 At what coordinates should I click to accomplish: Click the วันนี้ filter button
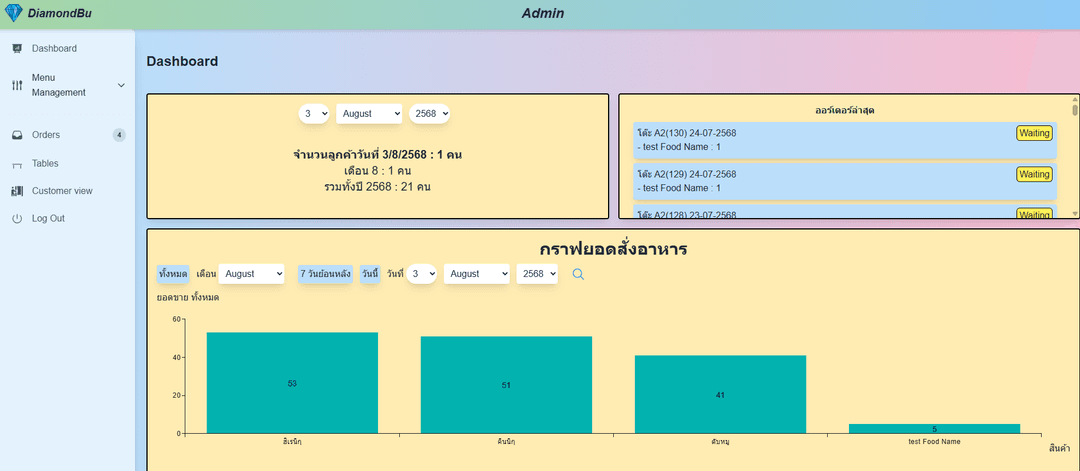[370, 274]
